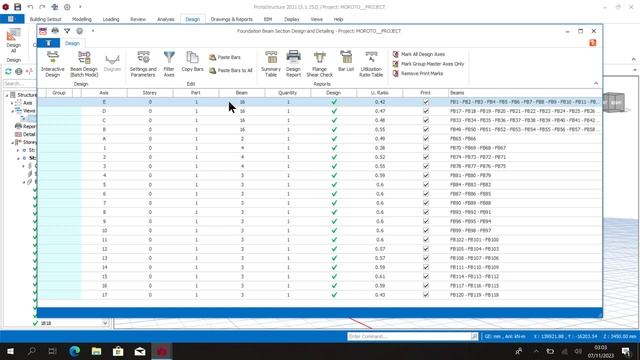The width and height of the screenshot is (640, 360).
Task: Expand Views node in structure tree
Action: 12,111
